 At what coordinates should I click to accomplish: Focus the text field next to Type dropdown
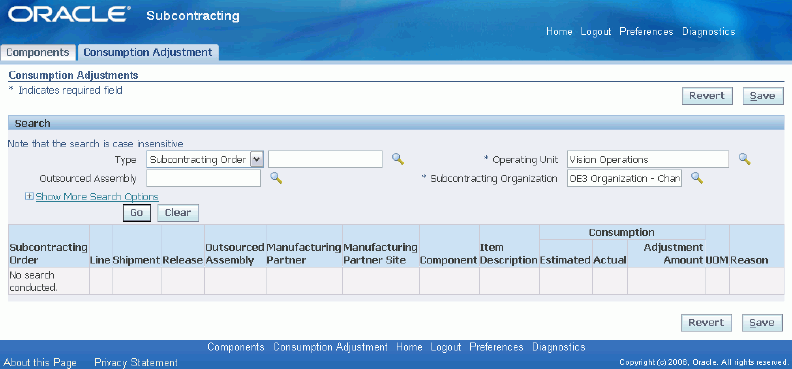325,160
